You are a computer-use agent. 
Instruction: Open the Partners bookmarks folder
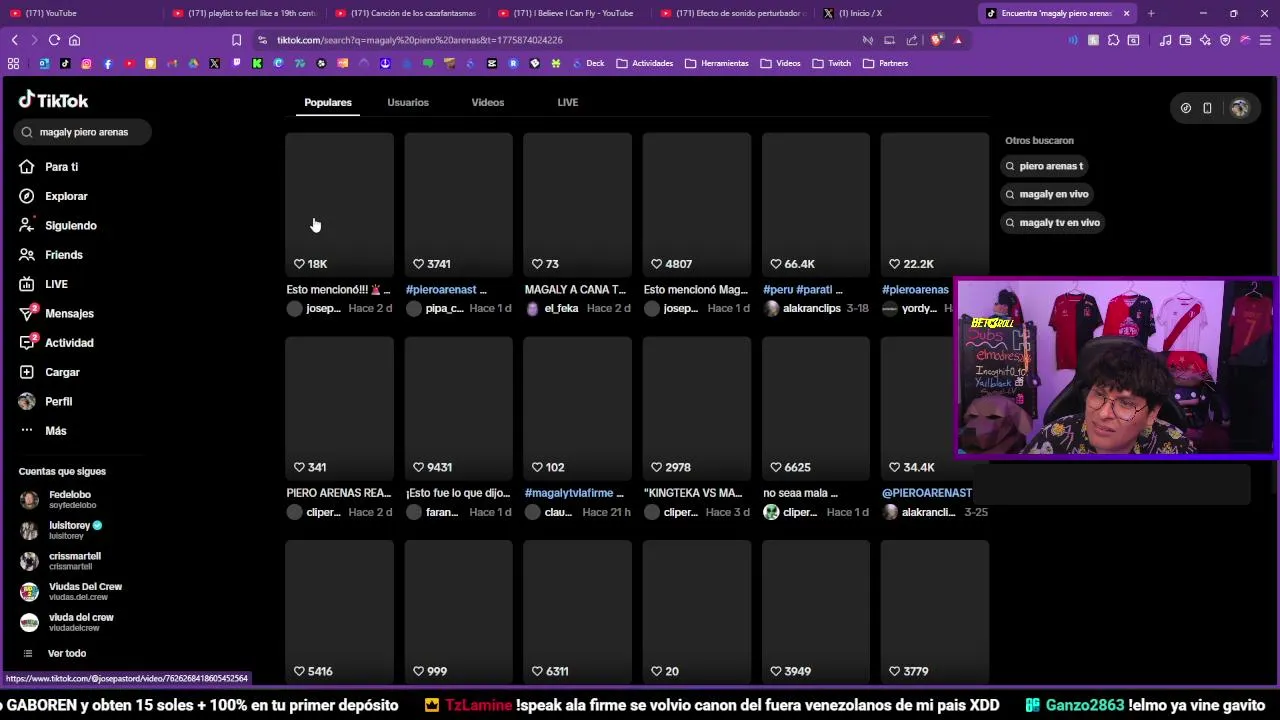(885, 63)
